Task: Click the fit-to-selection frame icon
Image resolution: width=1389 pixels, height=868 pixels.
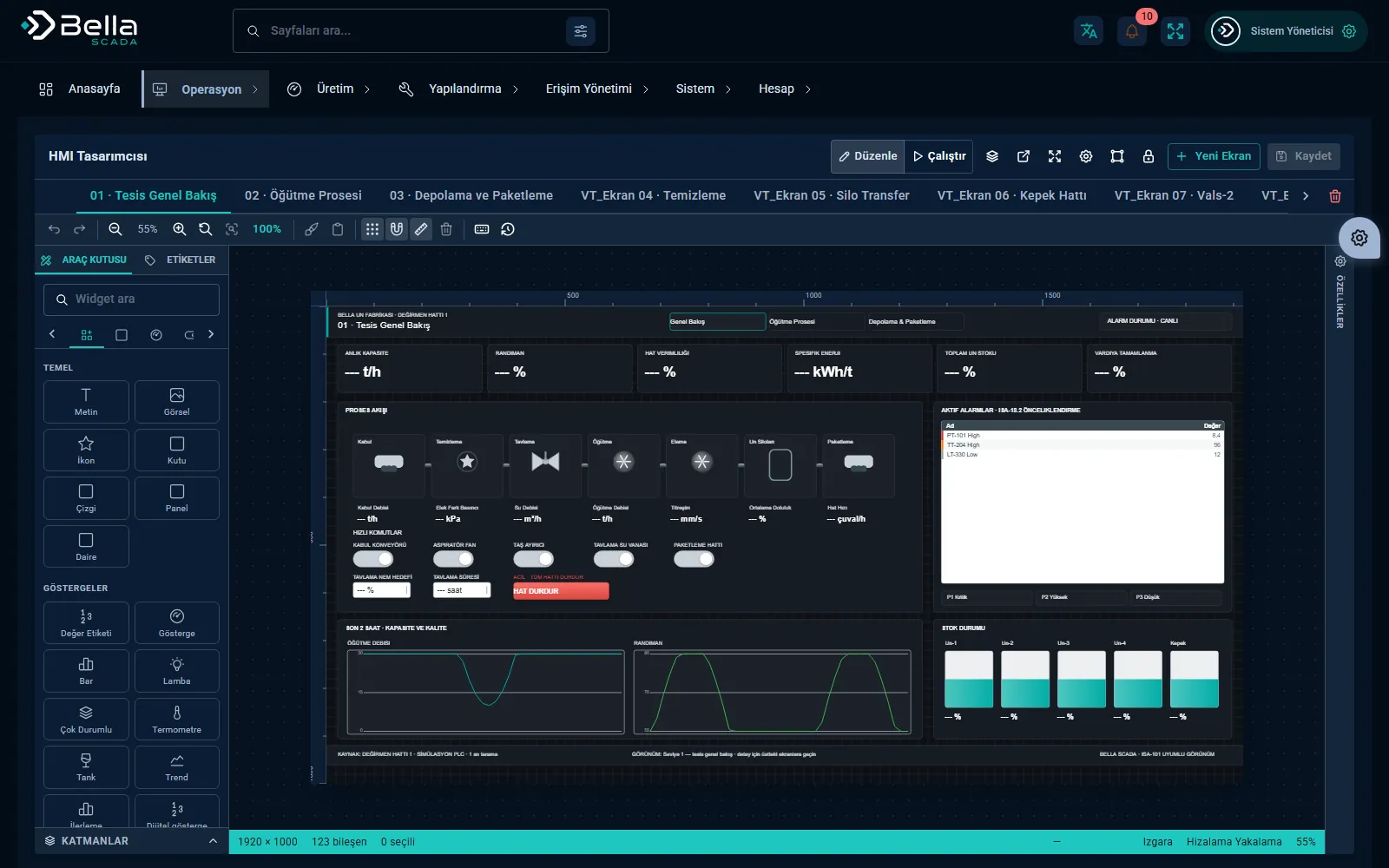Action: point(232,229)
